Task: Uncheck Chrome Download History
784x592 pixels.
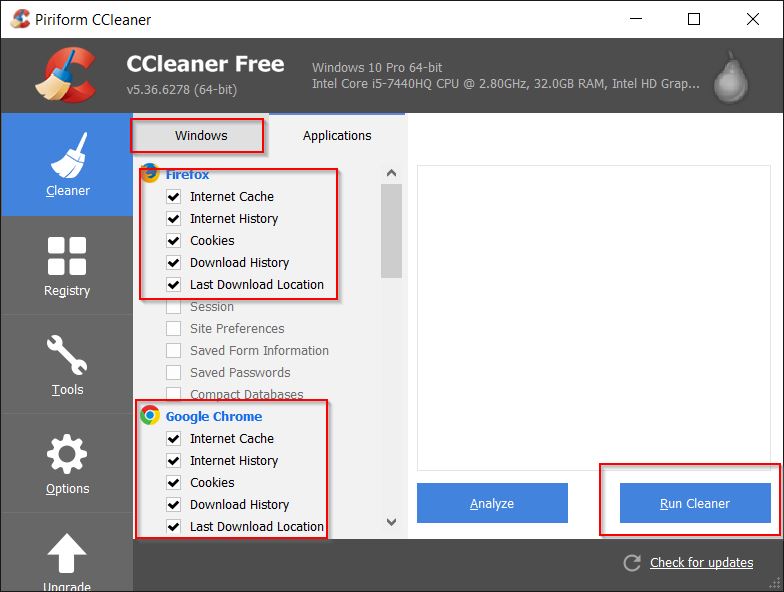Action: coord(174,504)
